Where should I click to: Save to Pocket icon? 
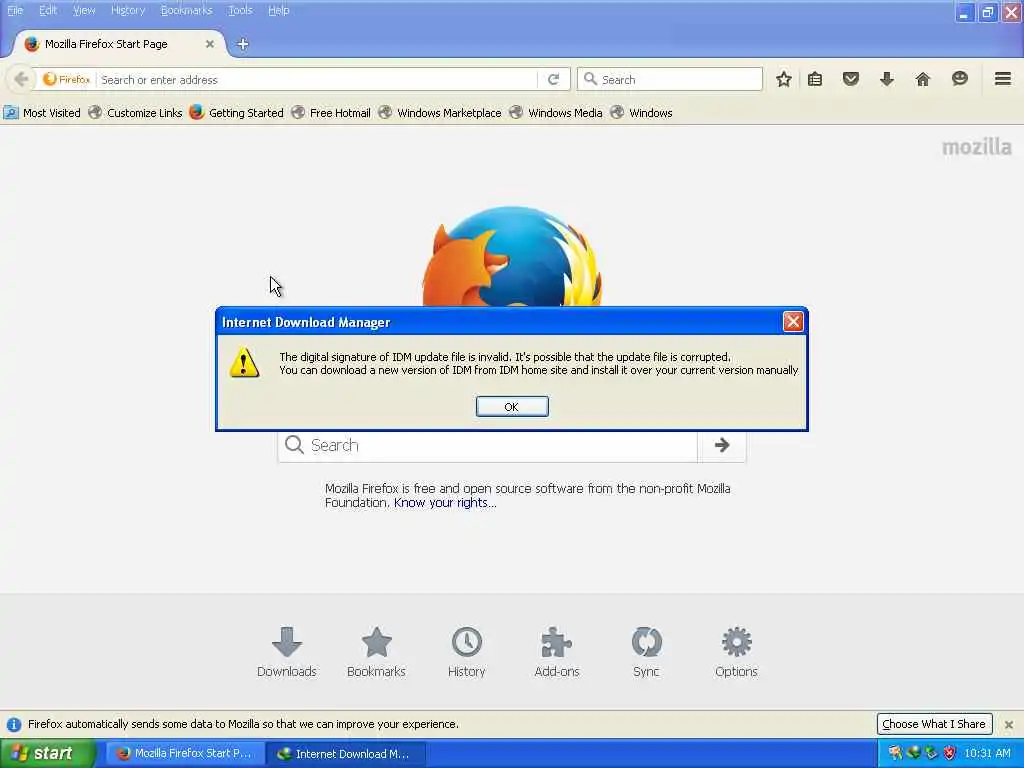click(x=850, y=79)
